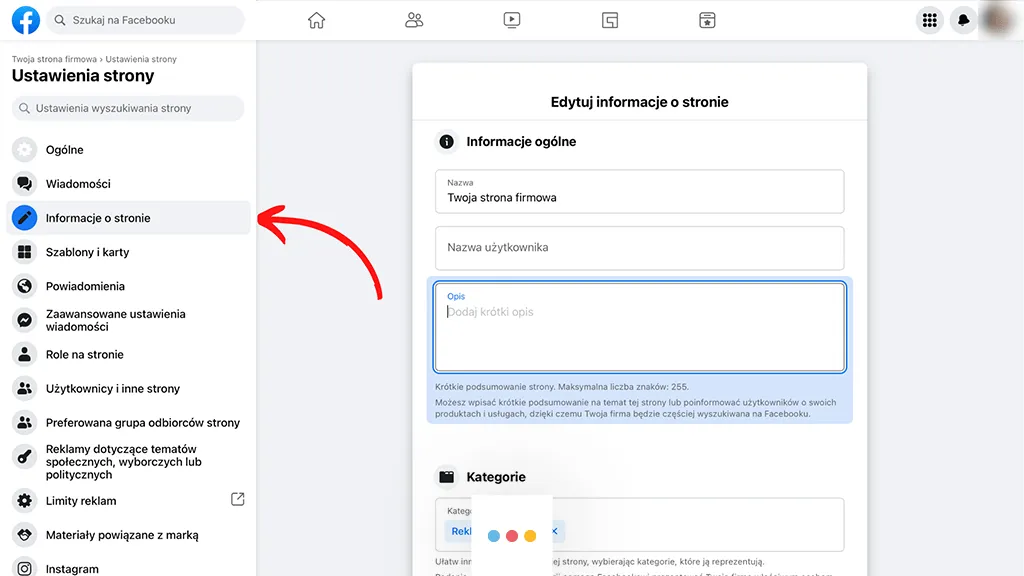The image size is (1024, 576).
Task: Open Zaawansowane ustawienia wiadomości
Action: click(x=113, y=319)
